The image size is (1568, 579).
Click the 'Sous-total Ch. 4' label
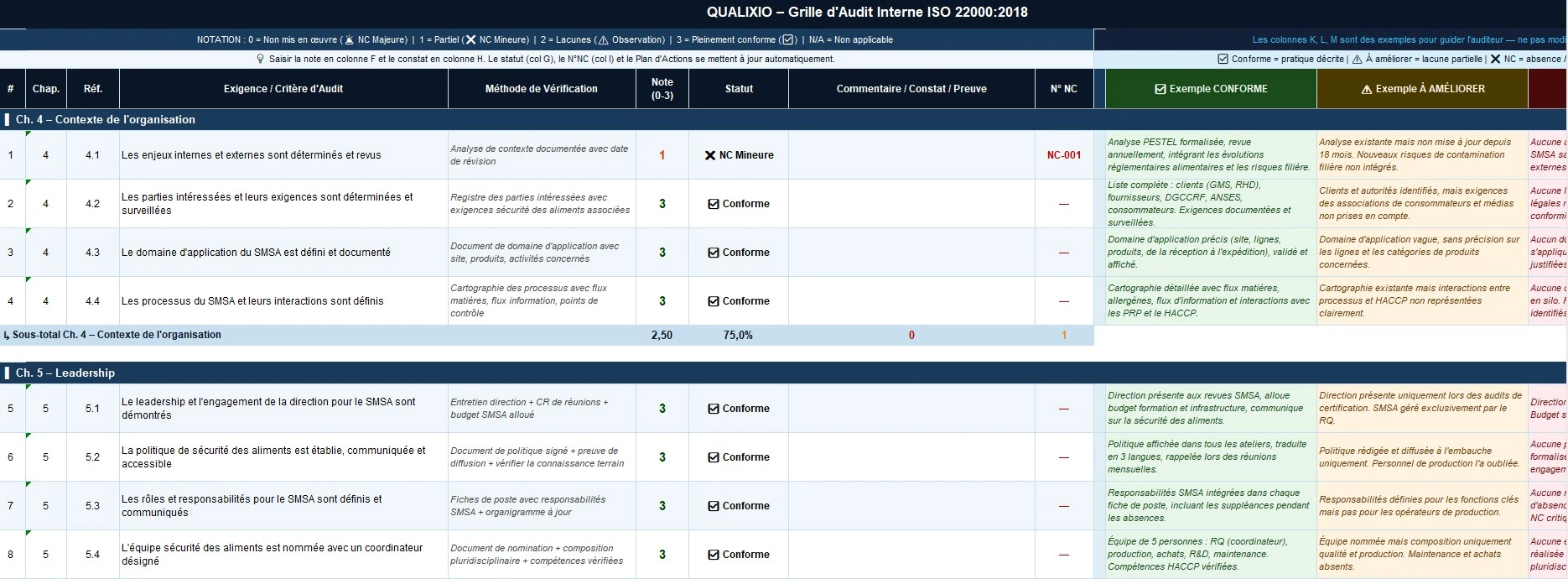point(113,335)
